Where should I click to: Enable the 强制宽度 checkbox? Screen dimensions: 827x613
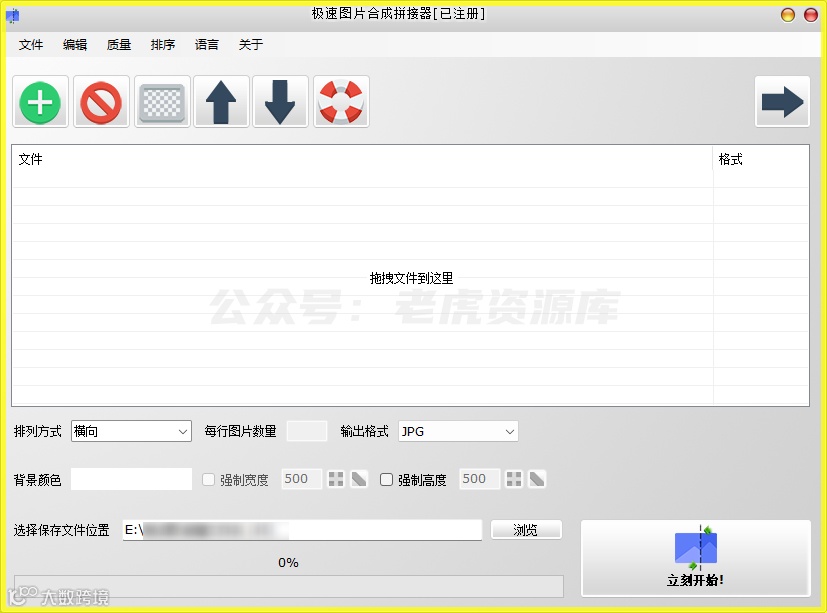(209, 480)
